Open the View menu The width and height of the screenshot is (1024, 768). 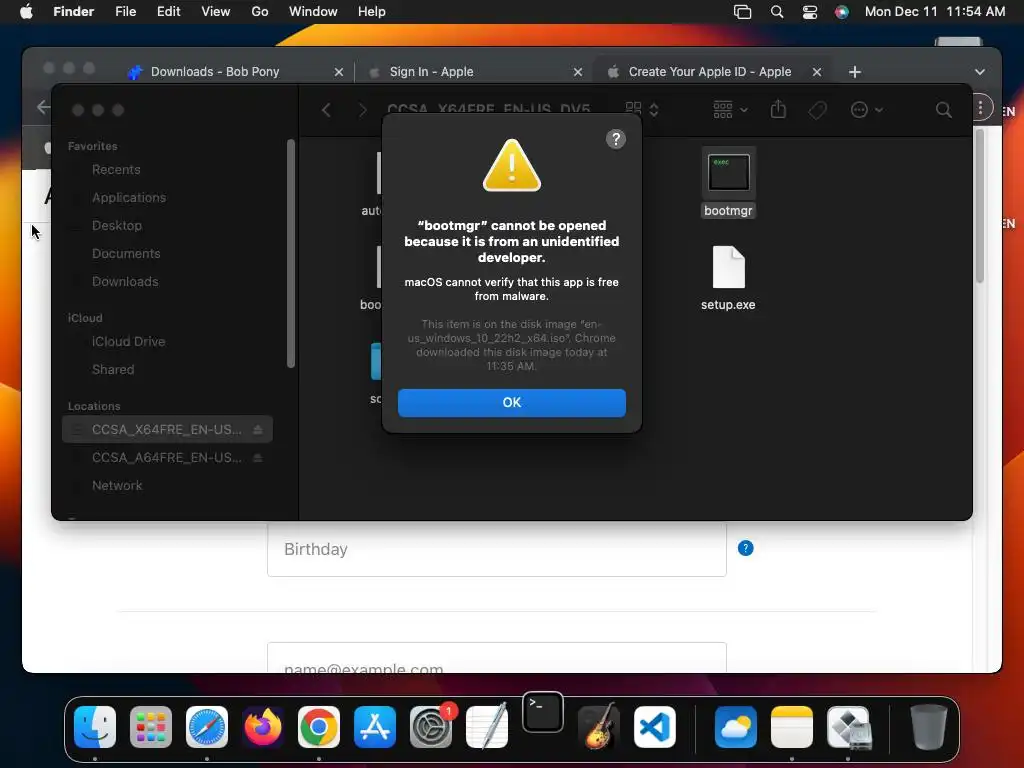pos(216,12)
